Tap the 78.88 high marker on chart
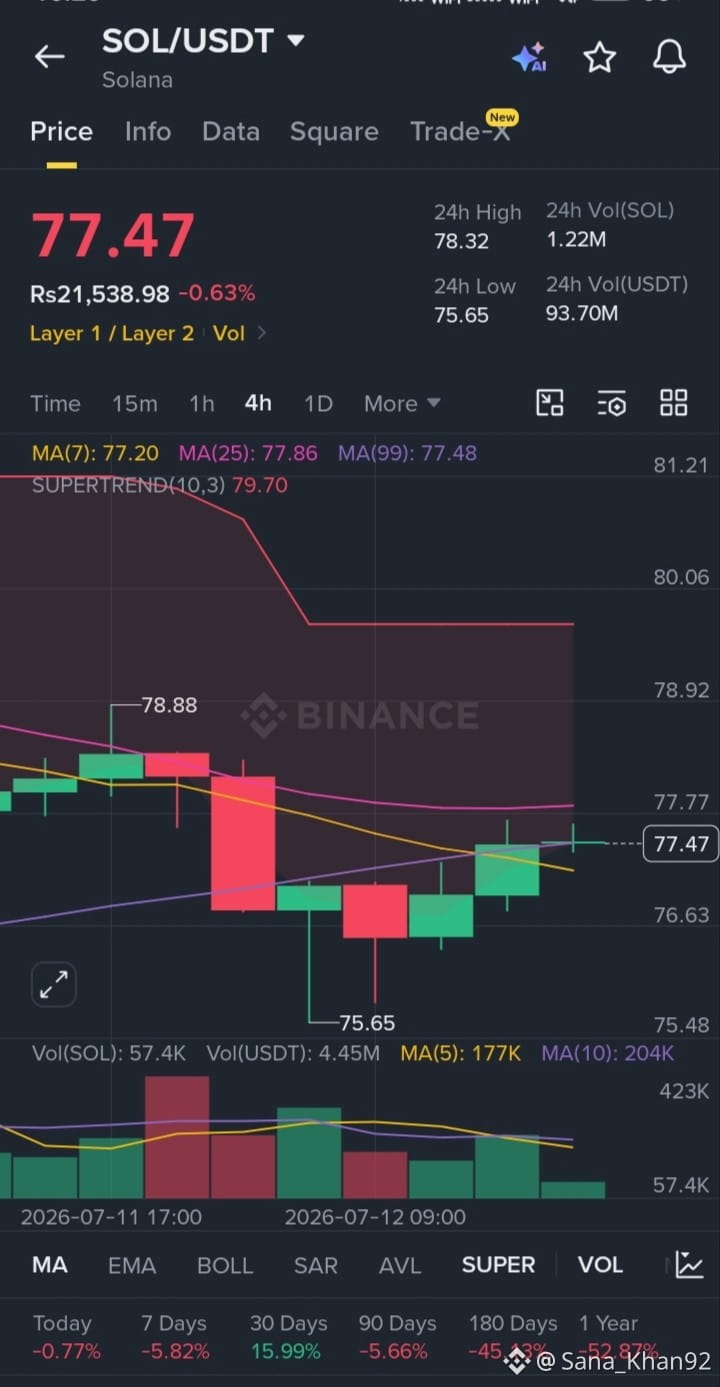720x1387 pixels. [x=169, y=705]
